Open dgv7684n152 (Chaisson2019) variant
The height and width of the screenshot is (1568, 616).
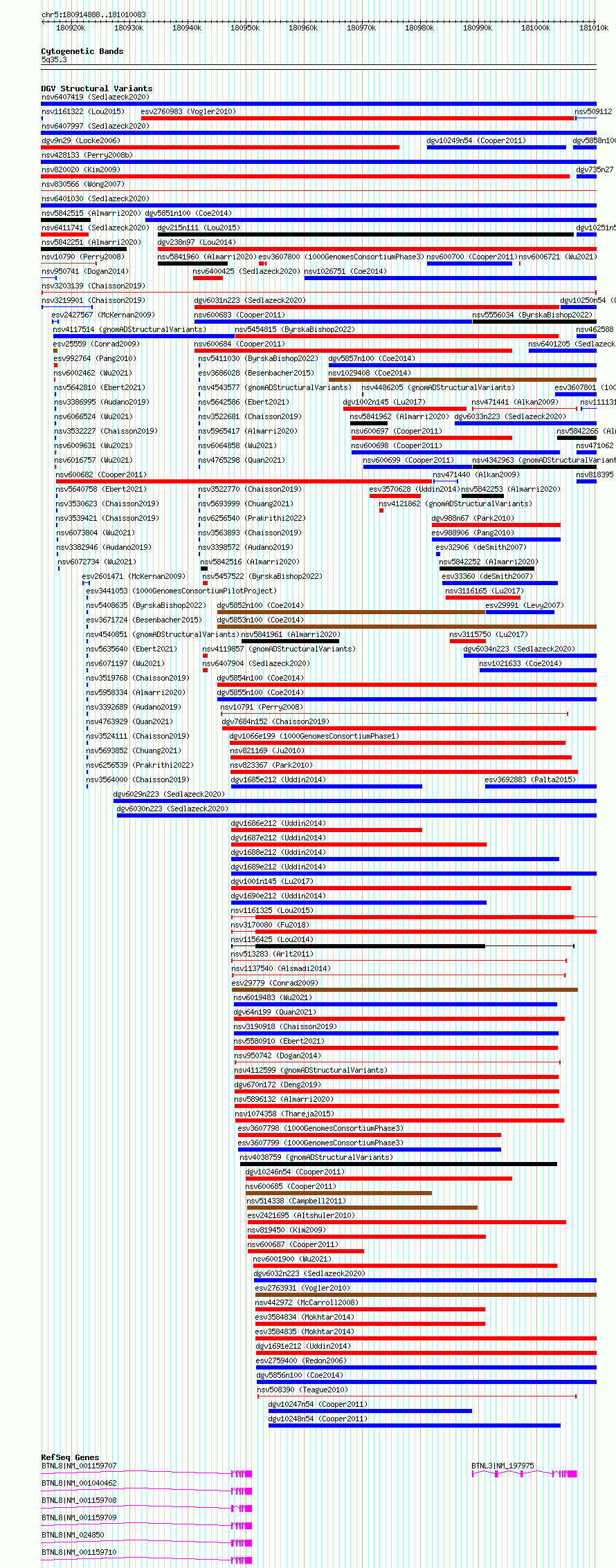275,721
